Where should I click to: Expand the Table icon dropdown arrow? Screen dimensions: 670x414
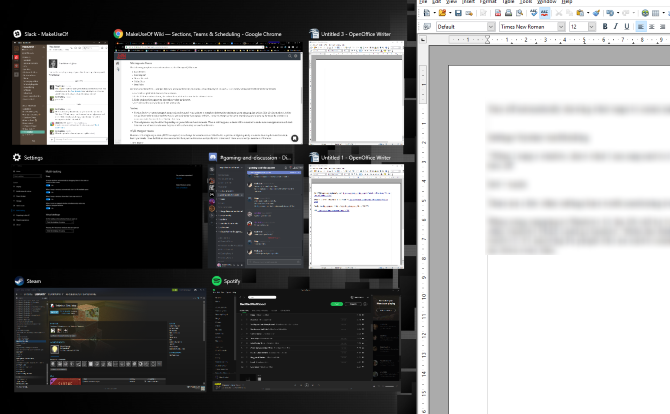click(664, 13)
